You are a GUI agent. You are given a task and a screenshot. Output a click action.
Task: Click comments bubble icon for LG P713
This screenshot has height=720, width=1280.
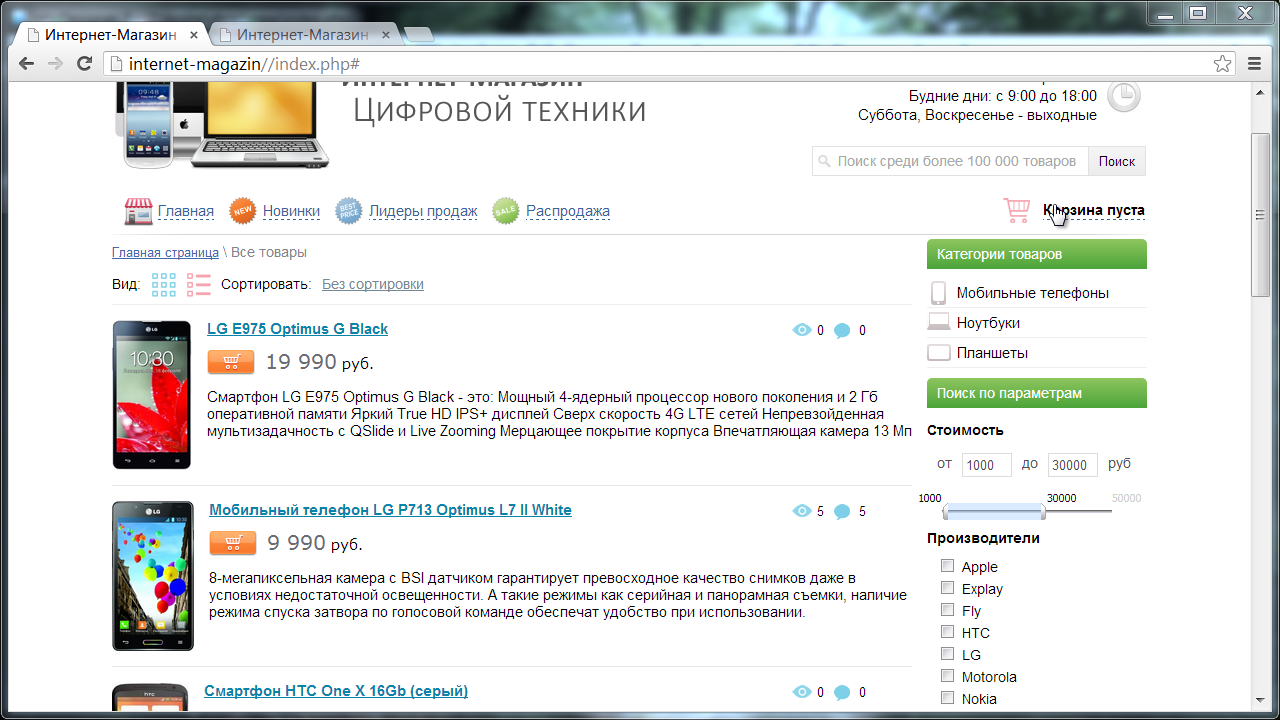(842, 512)
